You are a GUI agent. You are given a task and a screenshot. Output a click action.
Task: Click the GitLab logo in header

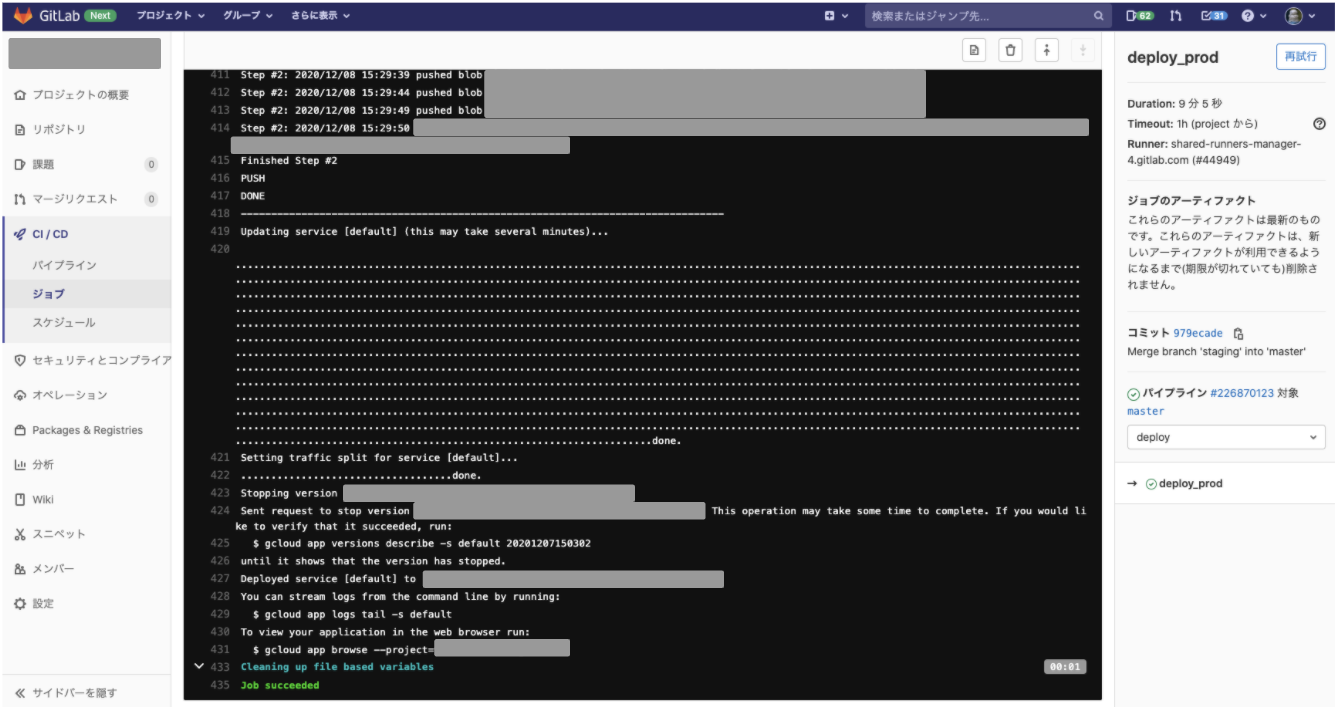[x=22, y=16]
